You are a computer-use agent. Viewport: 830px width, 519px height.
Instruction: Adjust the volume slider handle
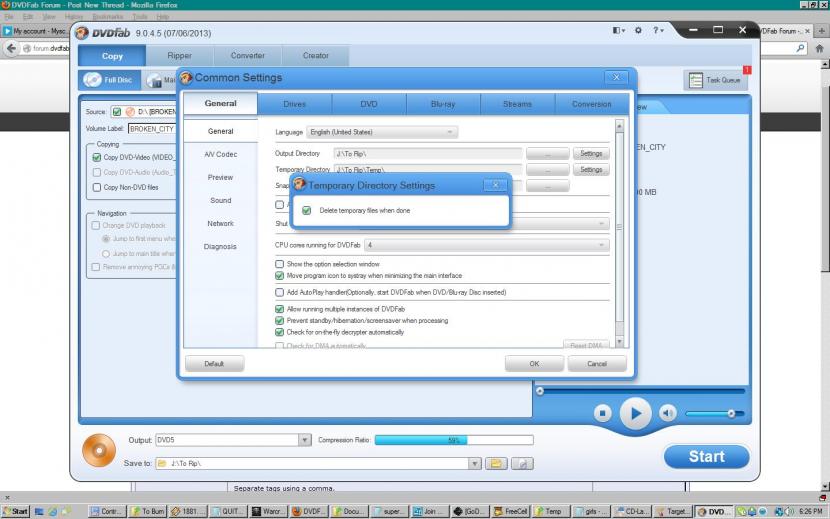point(731,413)
